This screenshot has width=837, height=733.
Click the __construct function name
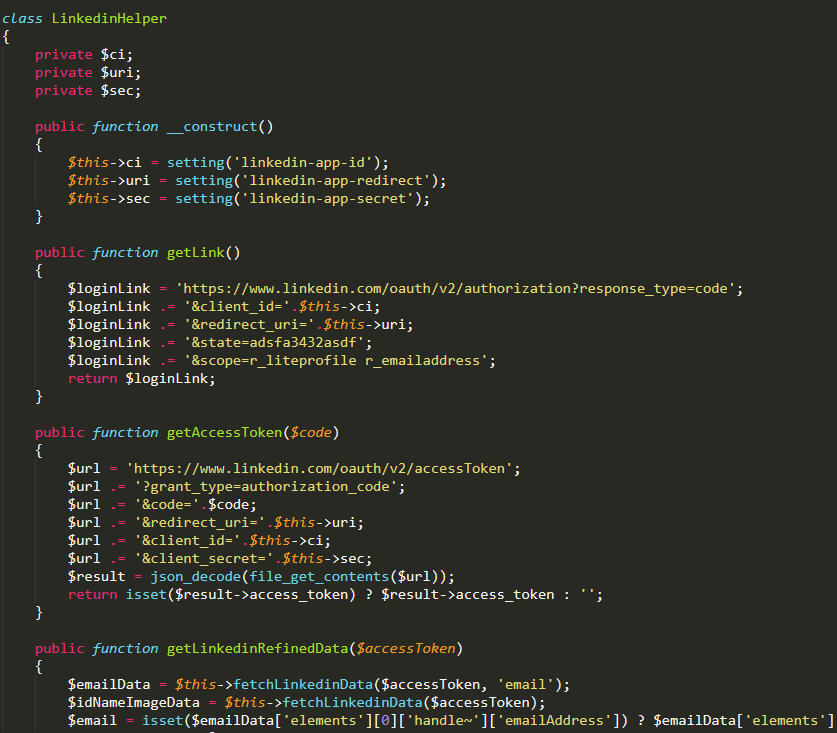(x=212, y=127)
